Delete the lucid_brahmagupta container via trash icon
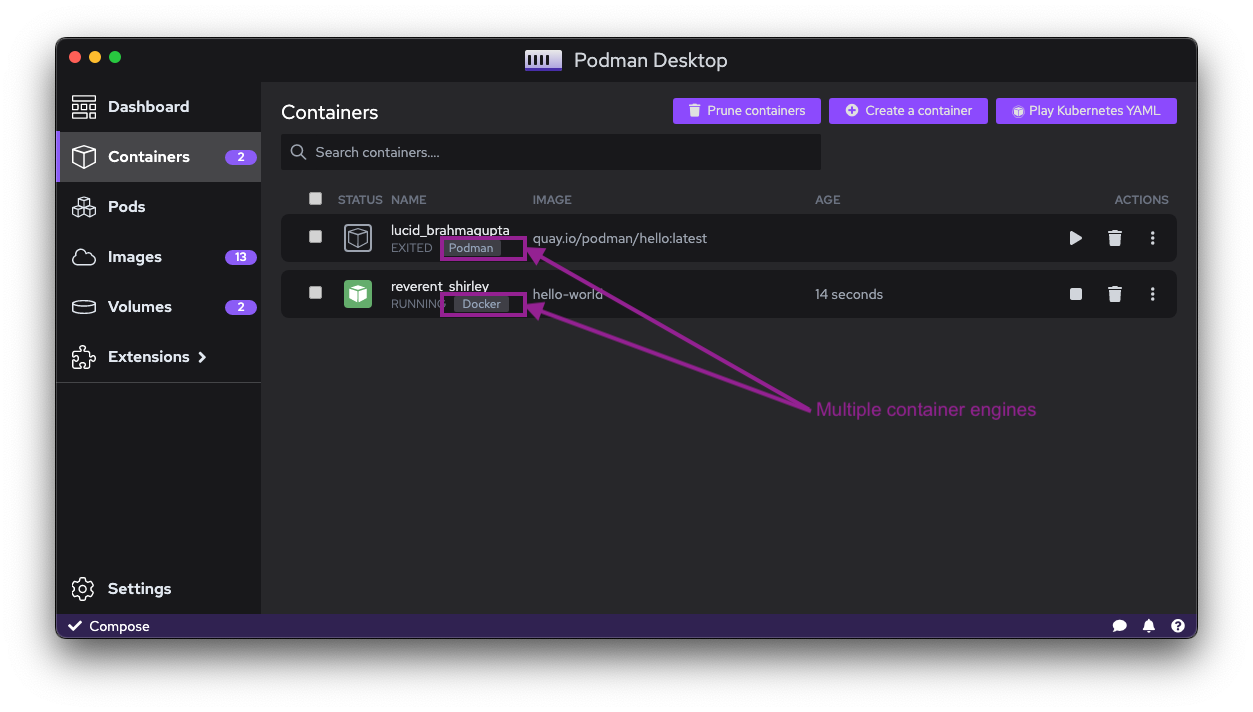 coord(1115,238)
